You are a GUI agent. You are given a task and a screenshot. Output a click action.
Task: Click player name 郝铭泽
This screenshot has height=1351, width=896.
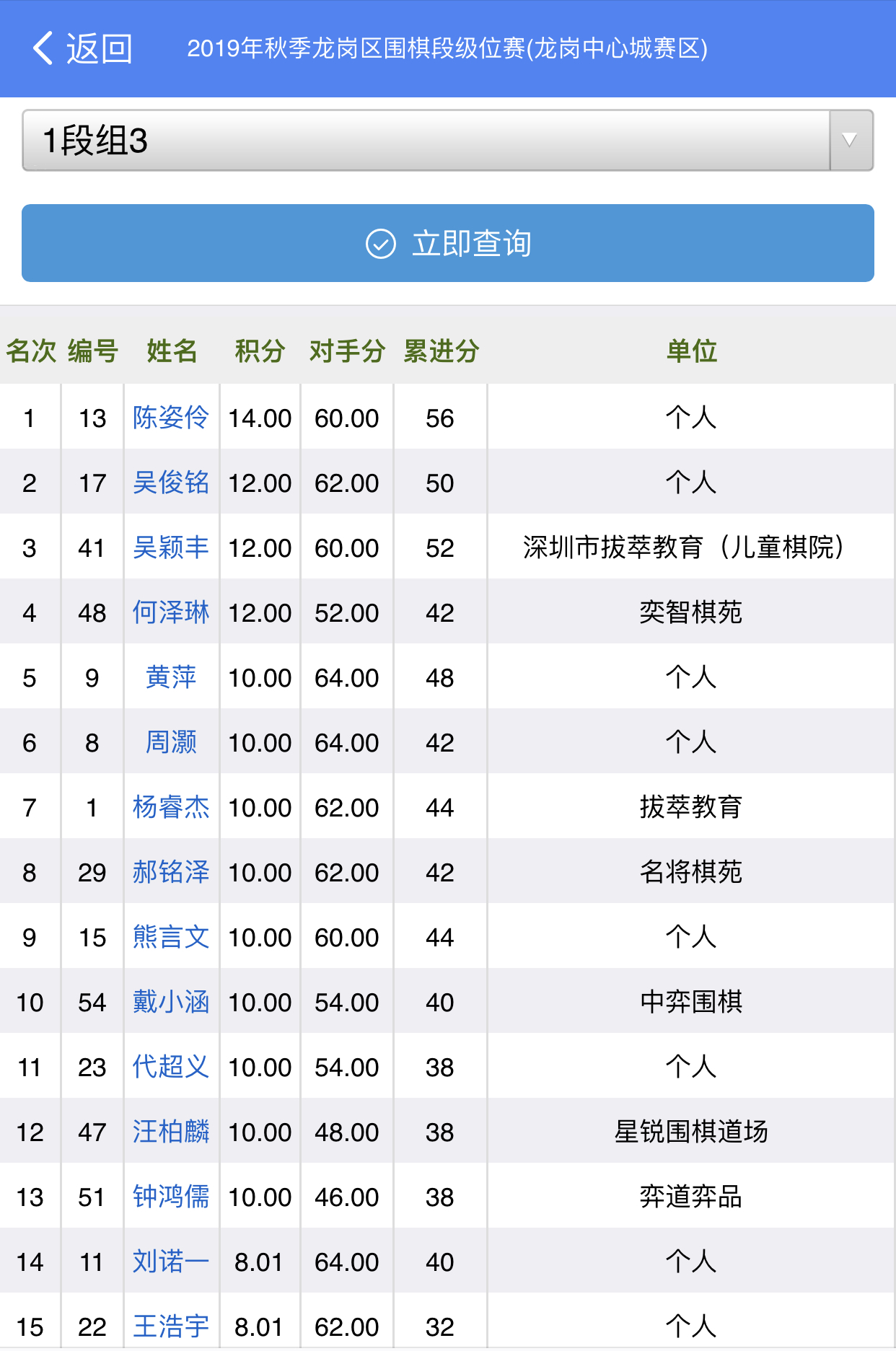pyautogui.click(x=171, y=872)
